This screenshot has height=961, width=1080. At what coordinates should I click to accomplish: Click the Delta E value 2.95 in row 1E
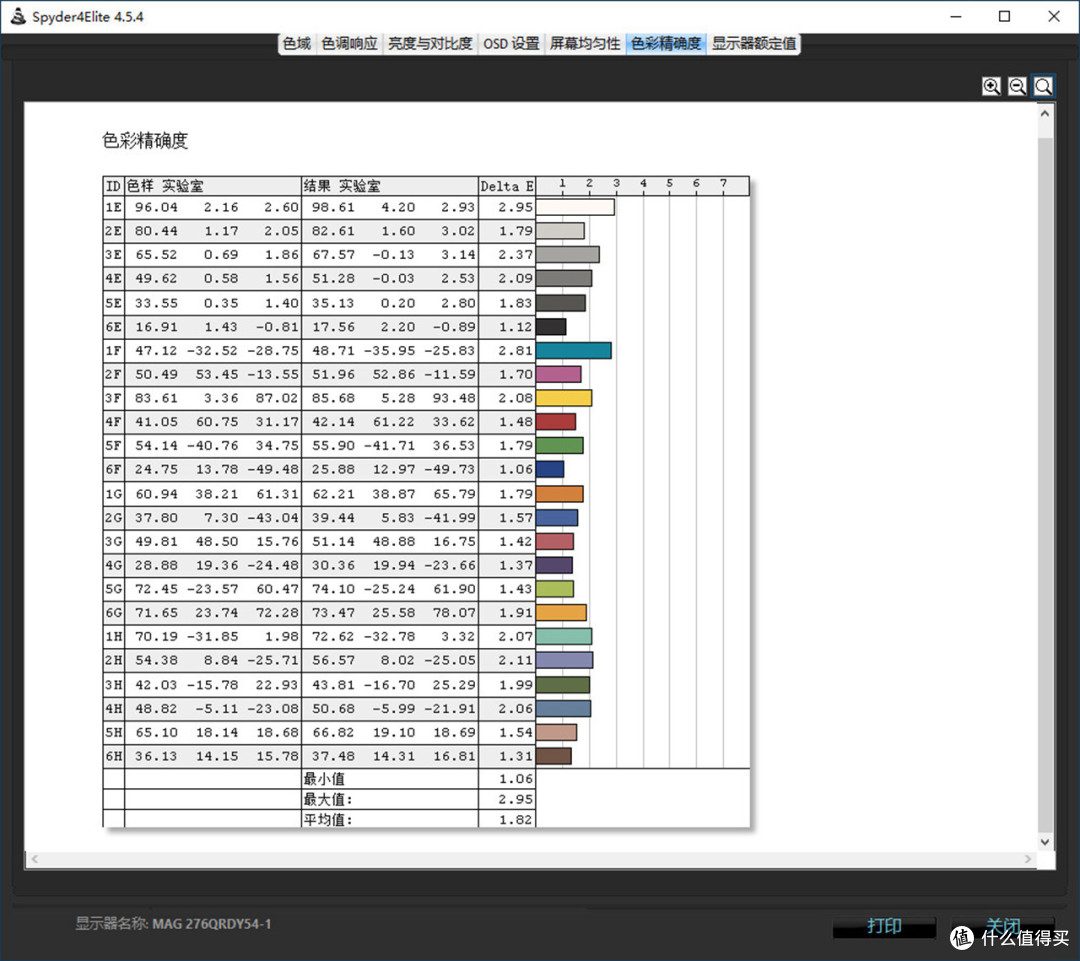515,207
